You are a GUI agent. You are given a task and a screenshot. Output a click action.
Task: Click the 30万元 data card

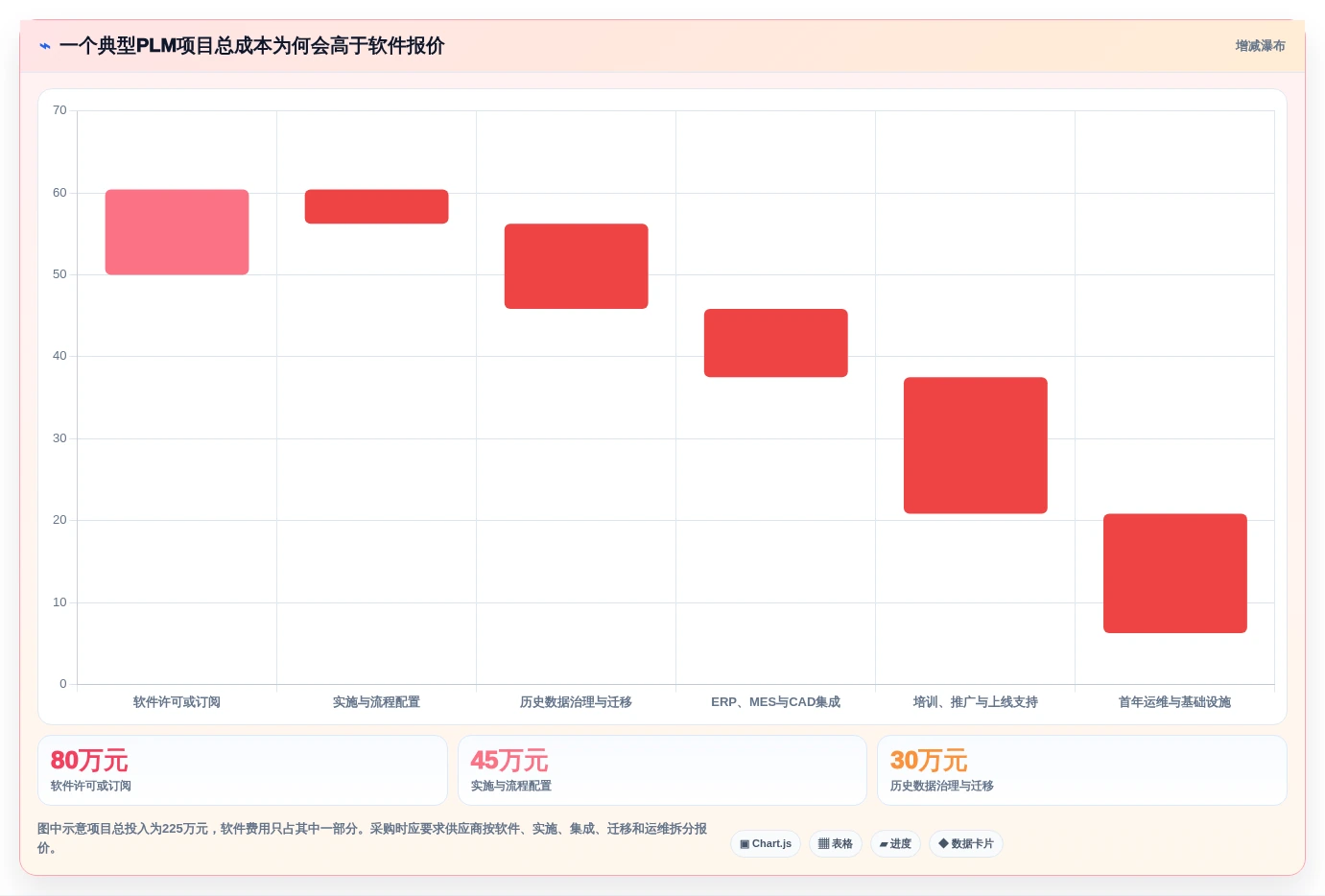click(x=1082, y=770)
